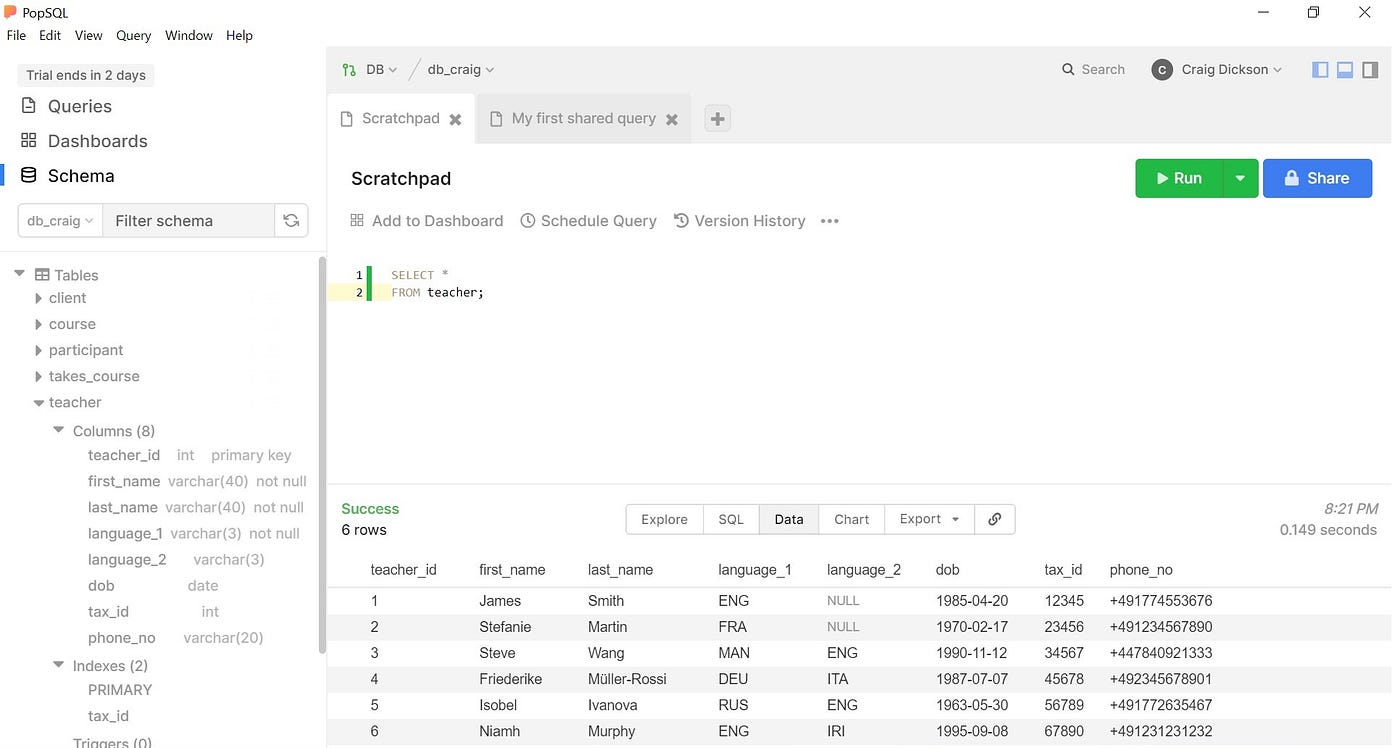Open the three-dots more options menu
The width and height of the screenshot is (1400, 748).
[829, 221]
